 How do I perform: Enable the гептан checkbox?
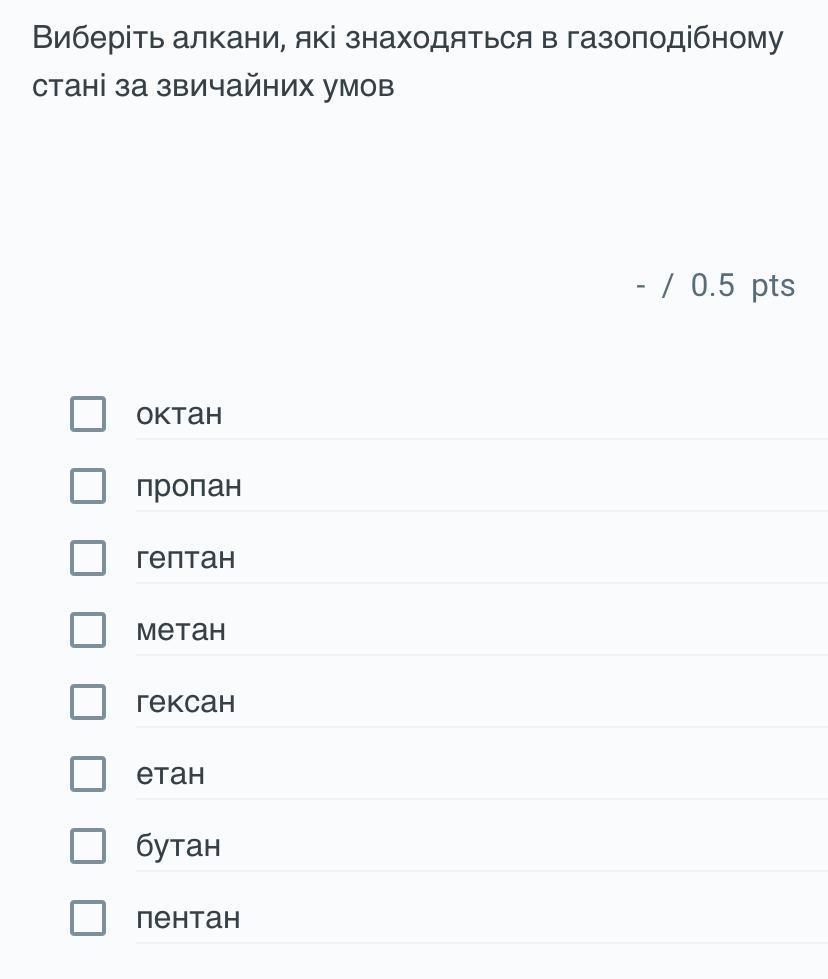coord(88,558)
